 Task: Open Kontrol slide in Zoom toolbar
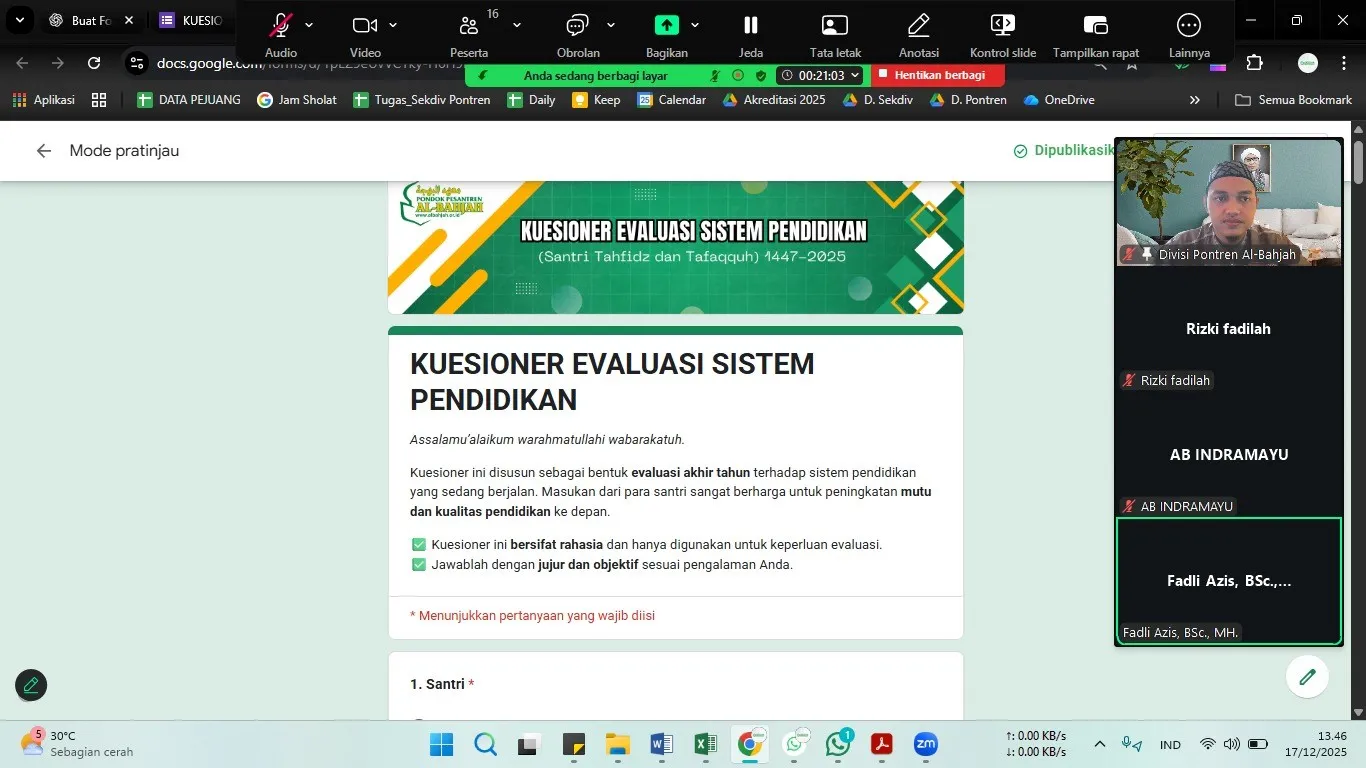point(1002,26)
